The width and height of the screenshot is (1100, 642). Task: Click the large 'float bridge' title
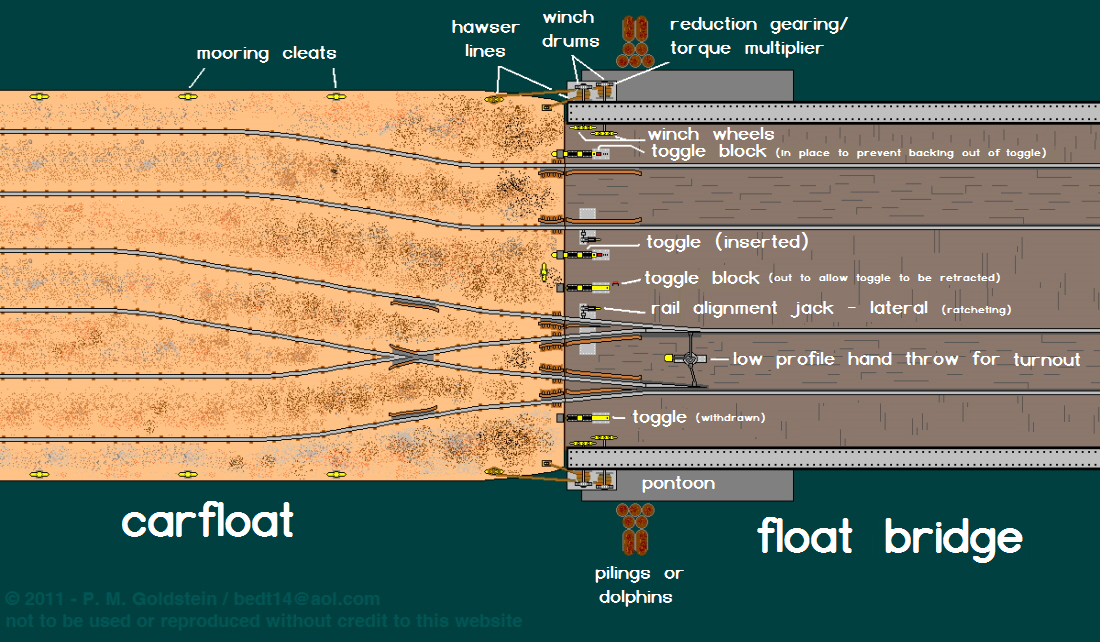[890, 537]
